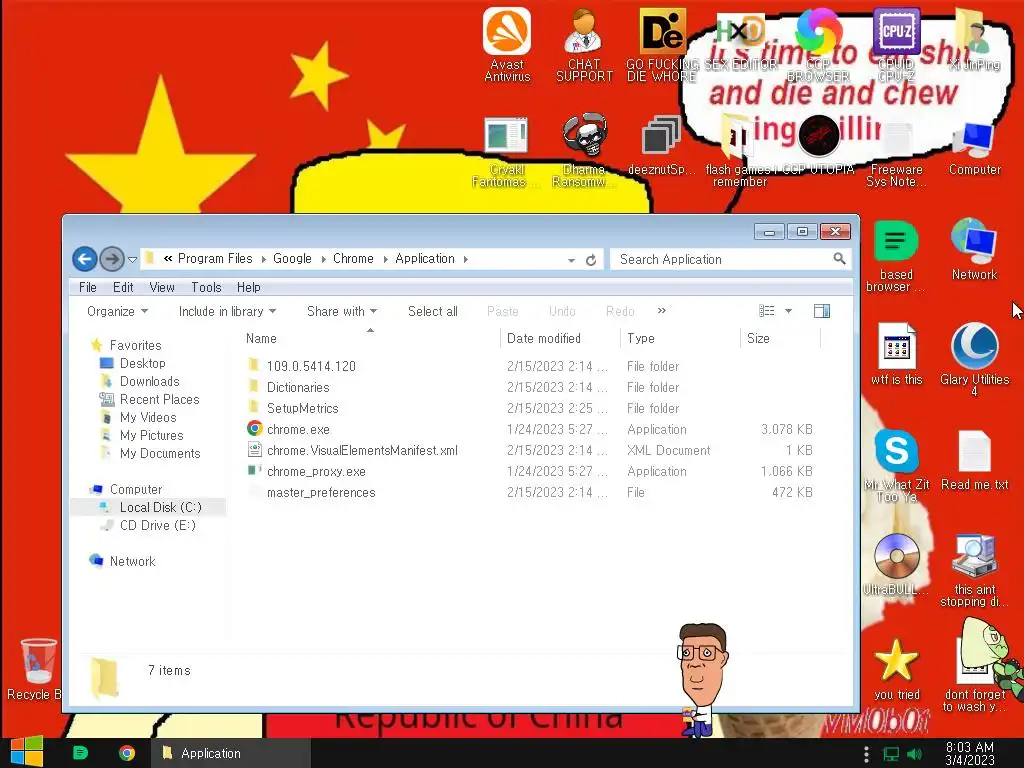The width and height of the screenshot is (1024, 768).
Task: Show more toolbar commands chevron
Action: point(662,311)
